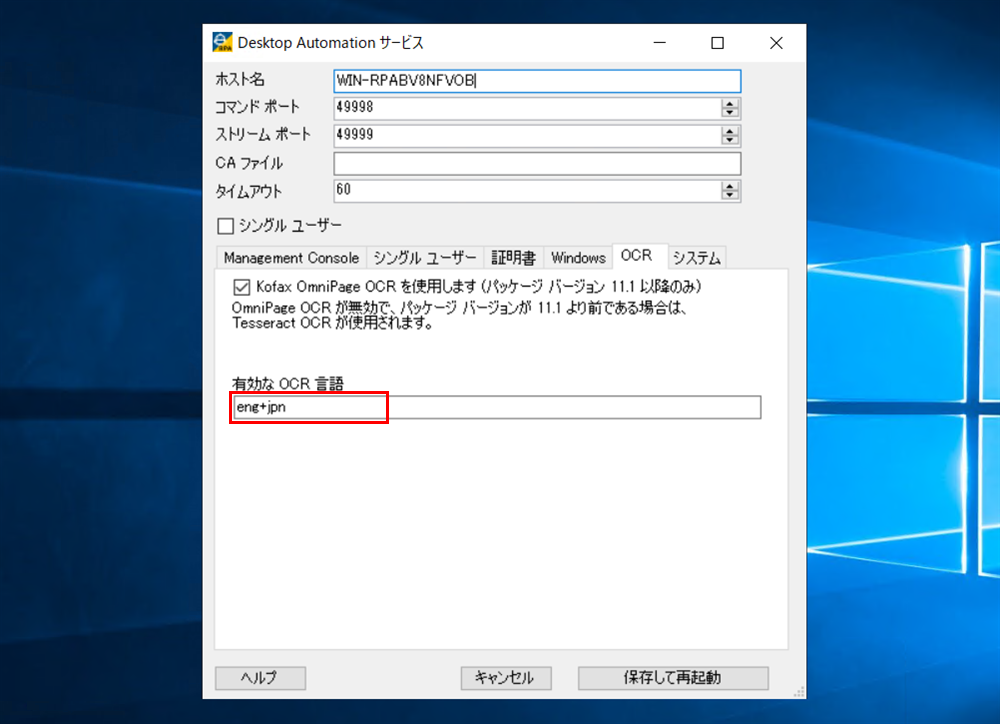Click the Desktop Automation app icon in title bar
The image size is (1000, 724).
coord(222,43)
